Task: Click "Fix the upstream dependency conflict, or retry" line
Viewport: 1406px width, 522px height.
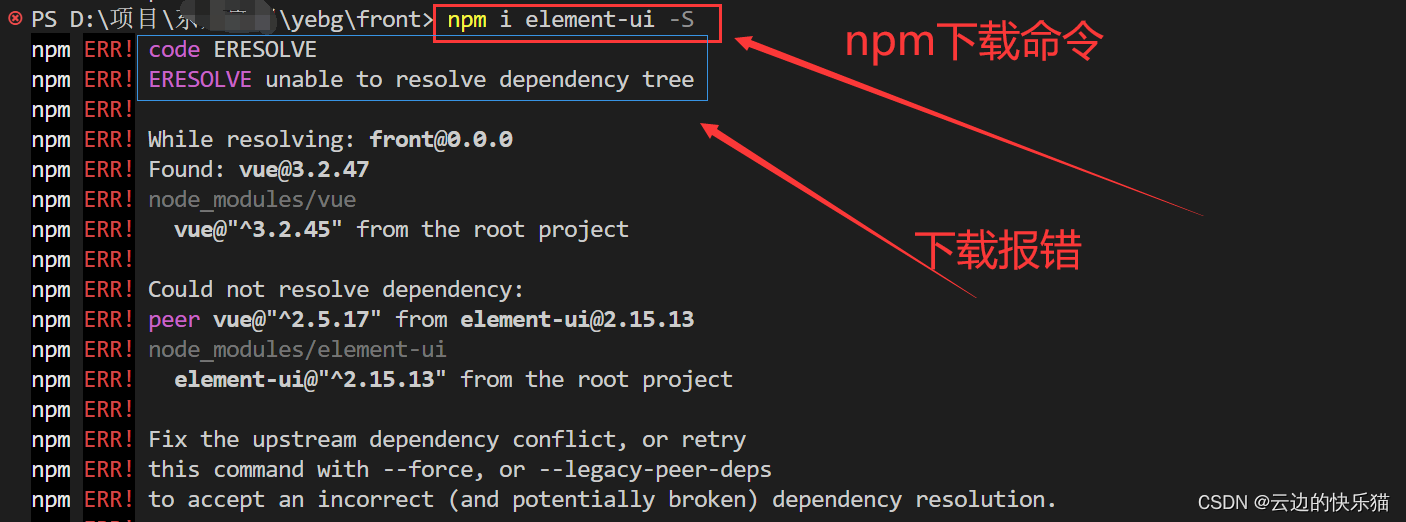Action: 447,440
